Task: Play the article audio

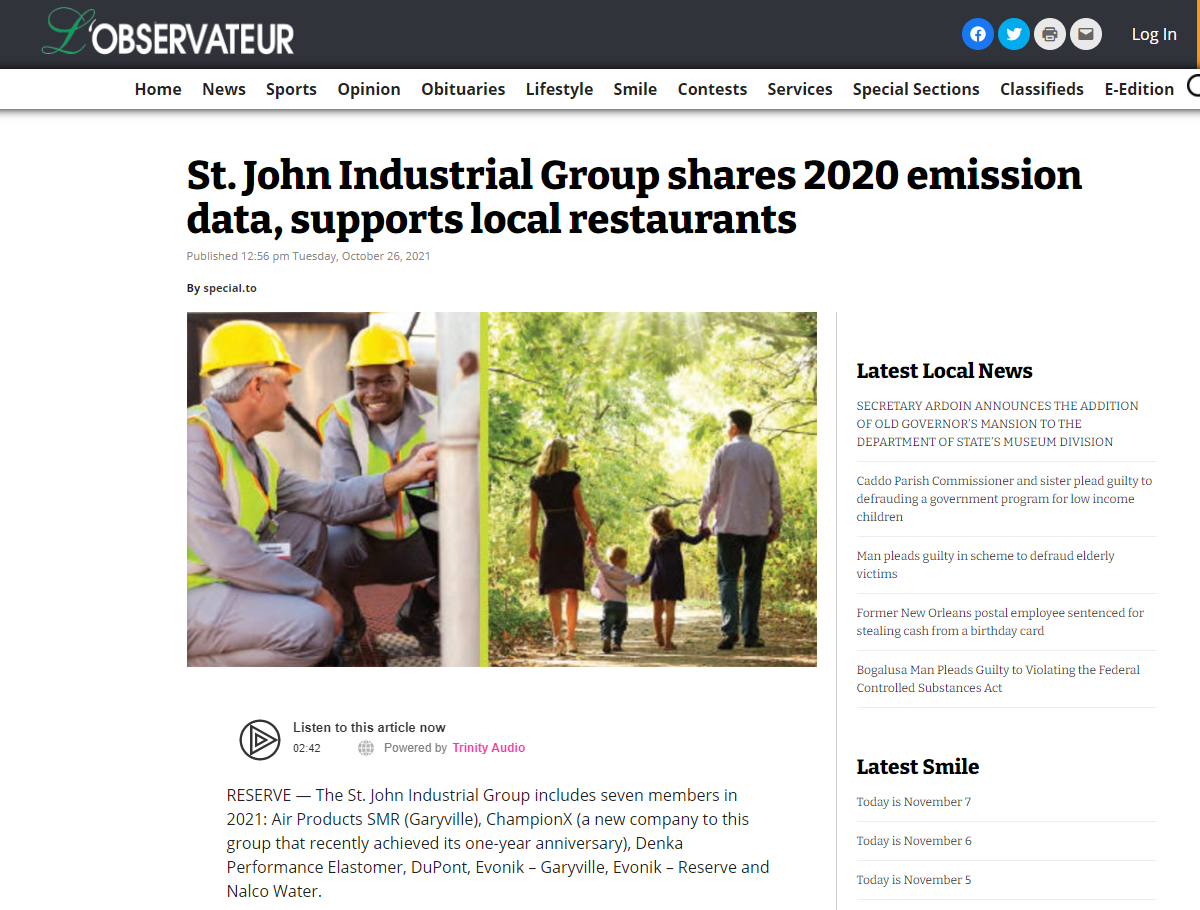Action: click(x=260, y=740)
